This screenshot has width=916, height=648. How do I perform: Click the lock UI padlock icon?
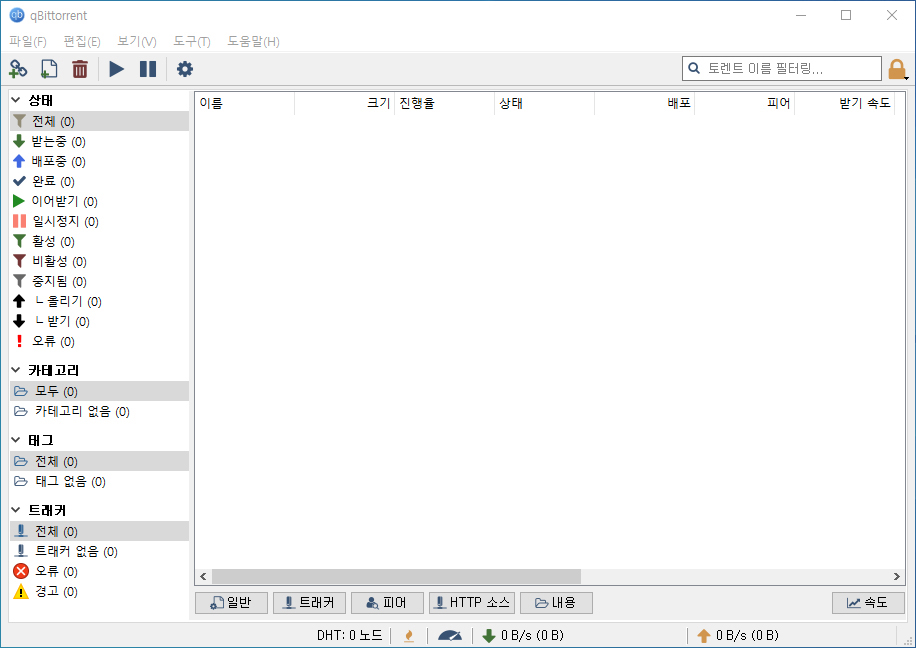[897, 70]
